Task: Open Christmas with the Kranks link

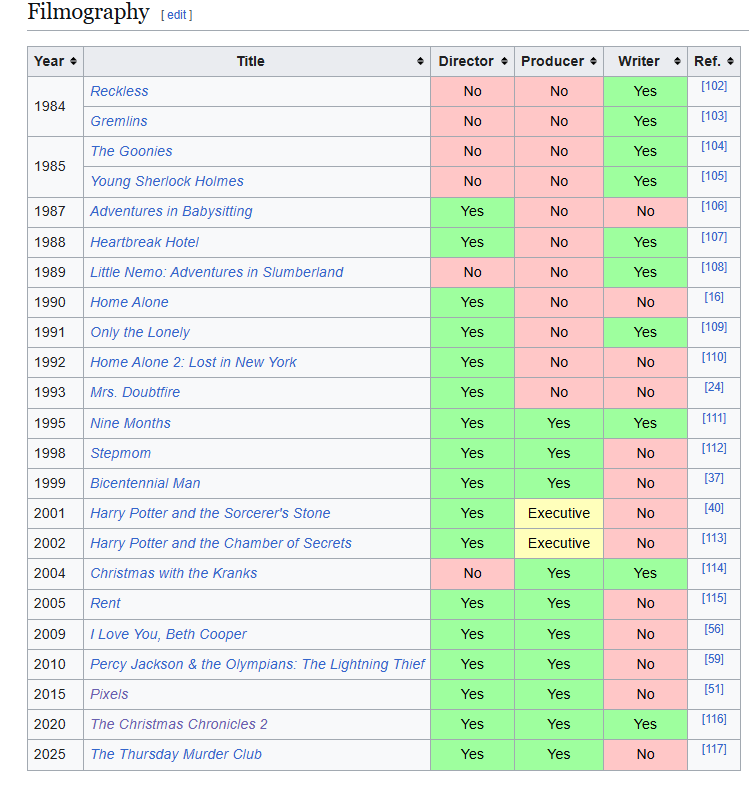Action: point(174,573)
